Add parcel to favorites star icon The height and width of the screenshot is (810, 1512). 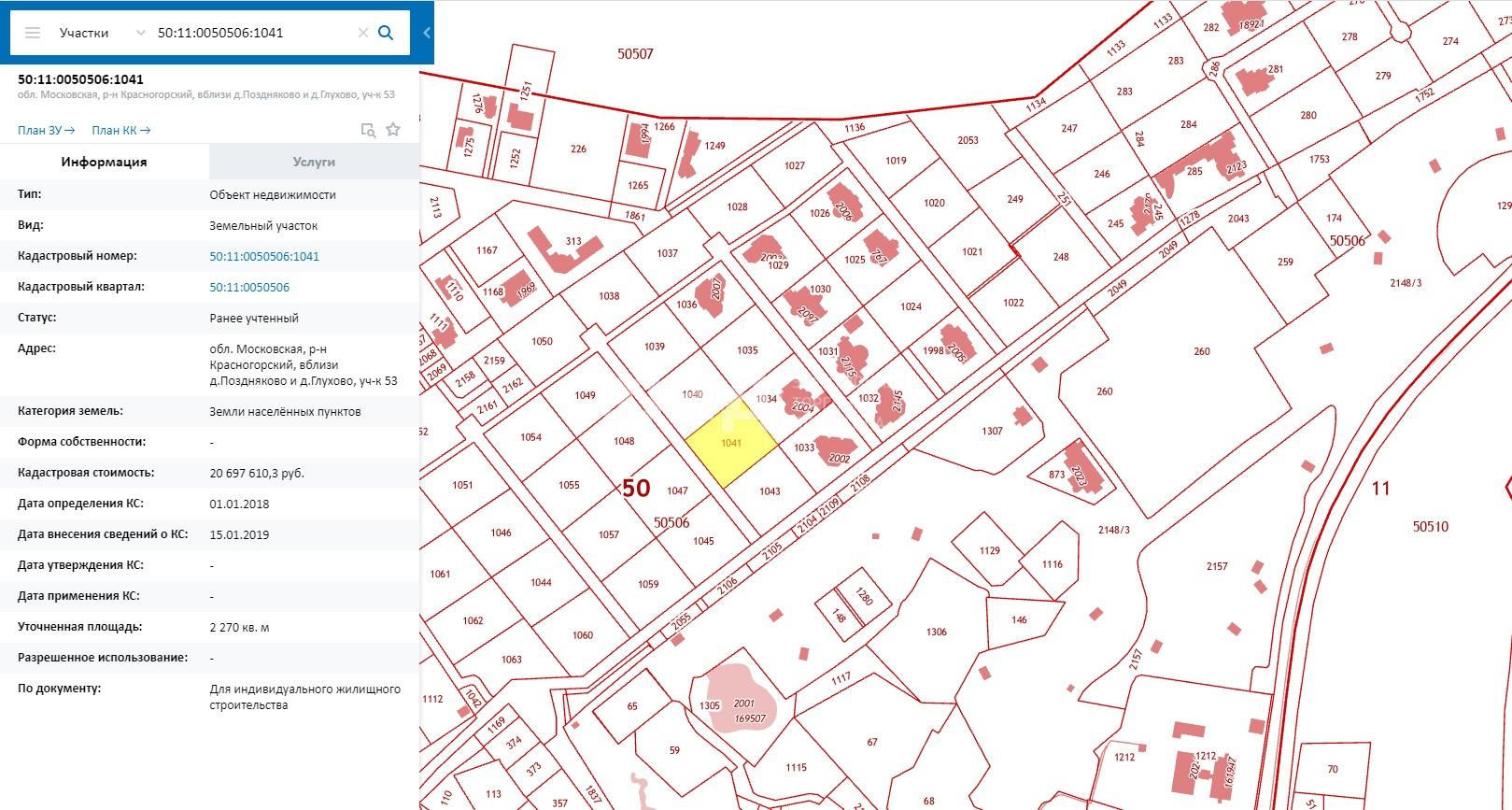pyautogui.click(x=393, y=130)
